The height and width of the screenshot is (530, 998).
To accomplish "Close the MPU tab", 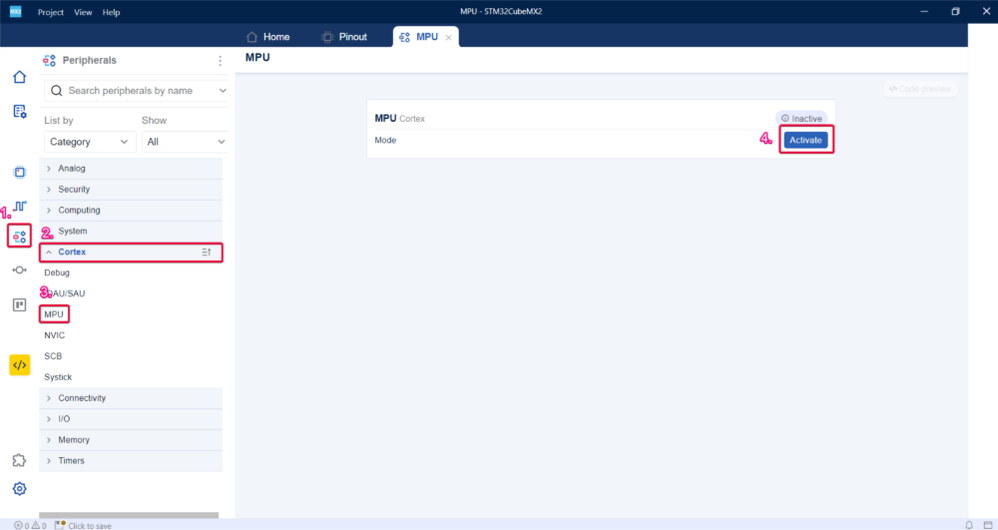I will point(448,38).
